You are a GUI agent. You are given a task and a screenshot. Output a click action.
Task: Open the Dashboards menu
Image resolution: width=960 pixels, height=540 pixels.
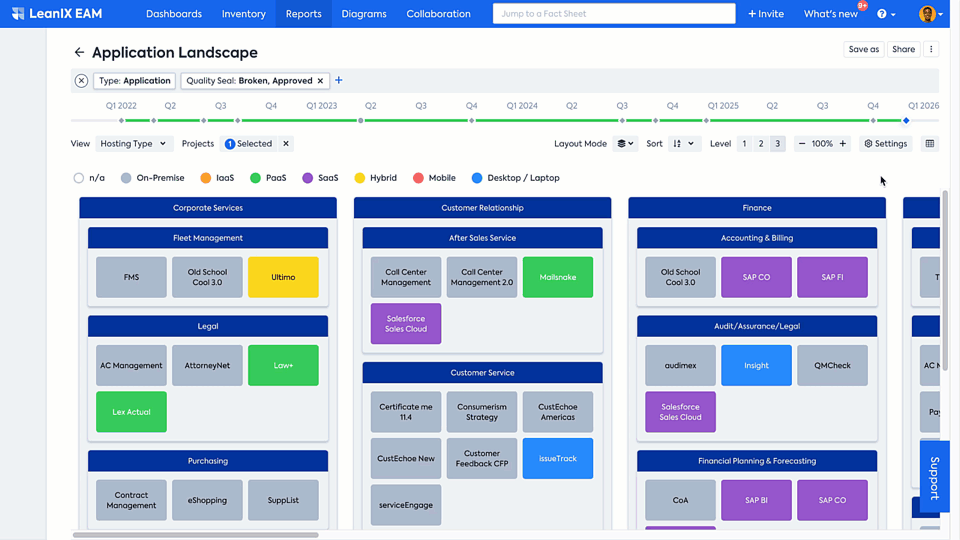[x=174, y=13]
